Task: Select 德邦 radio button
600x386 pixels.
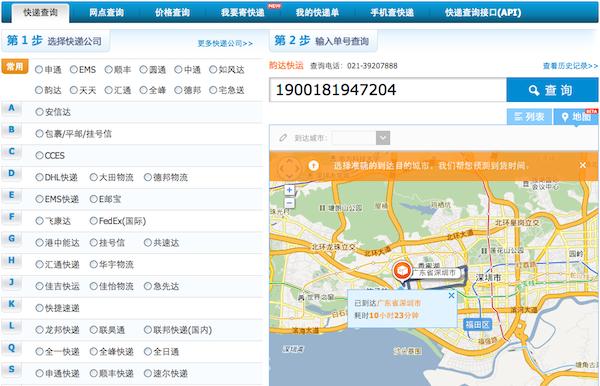Action: coord(178,90)
